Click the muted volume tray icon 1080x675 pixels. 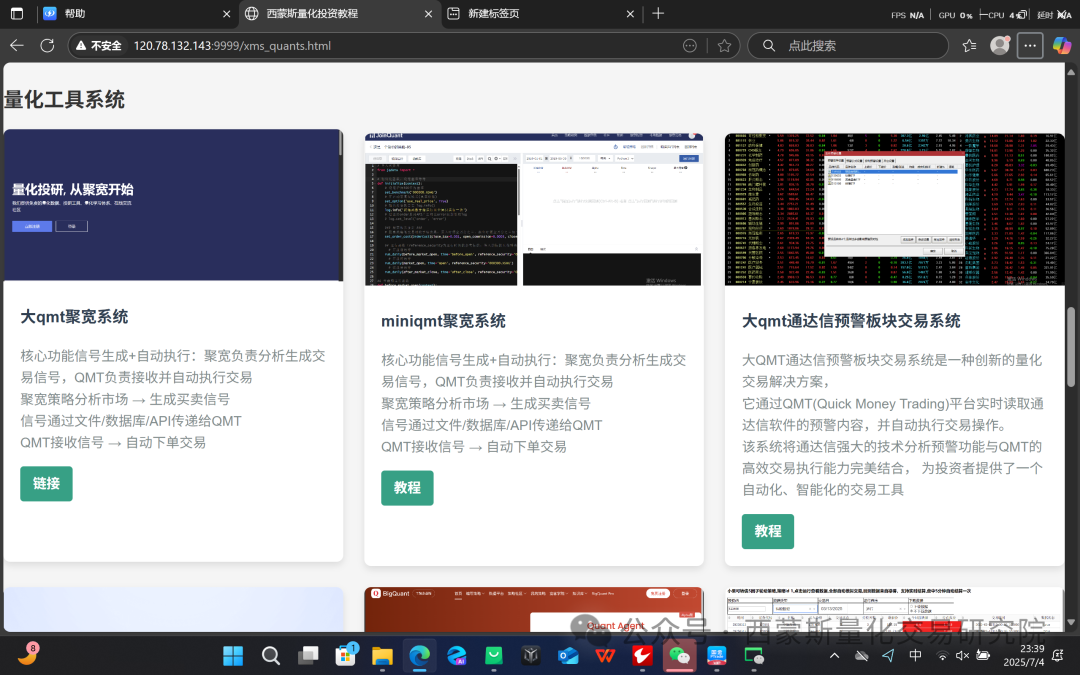tap(962, 656)
